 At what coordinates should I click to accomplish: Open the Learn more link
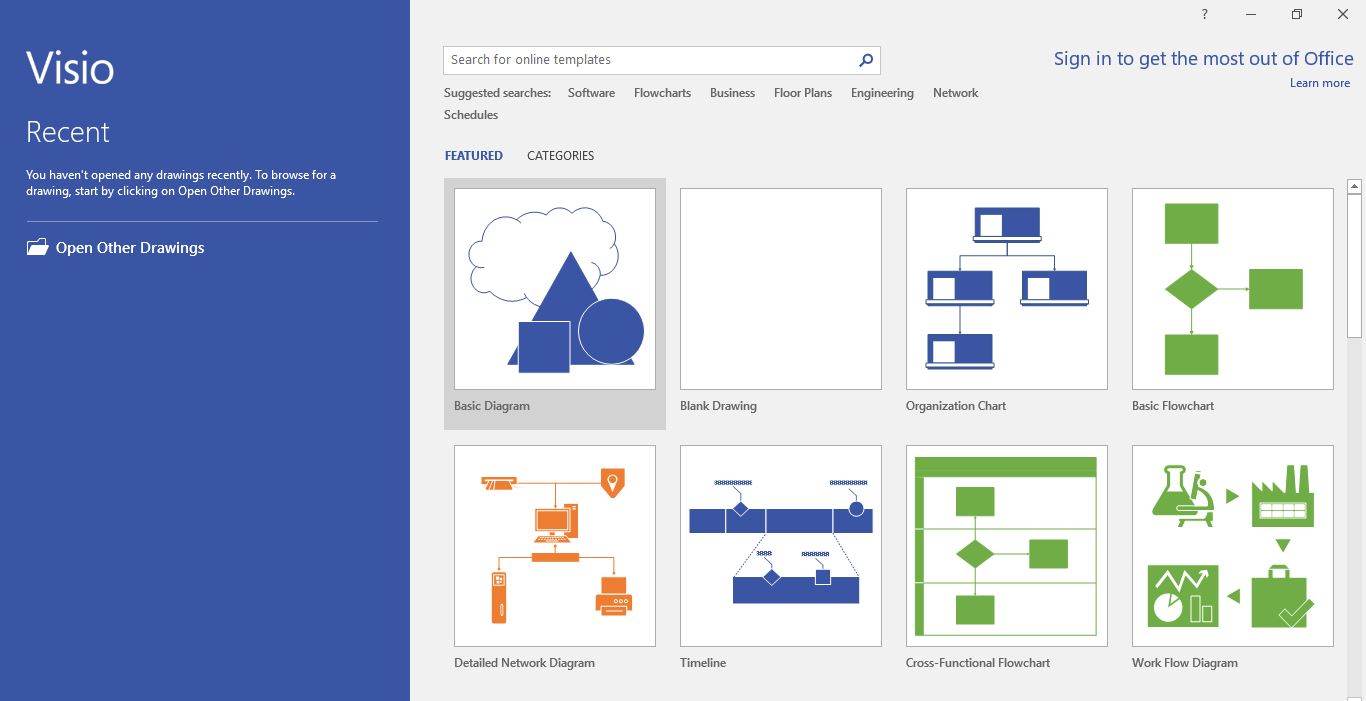[x=1319, y=83]
